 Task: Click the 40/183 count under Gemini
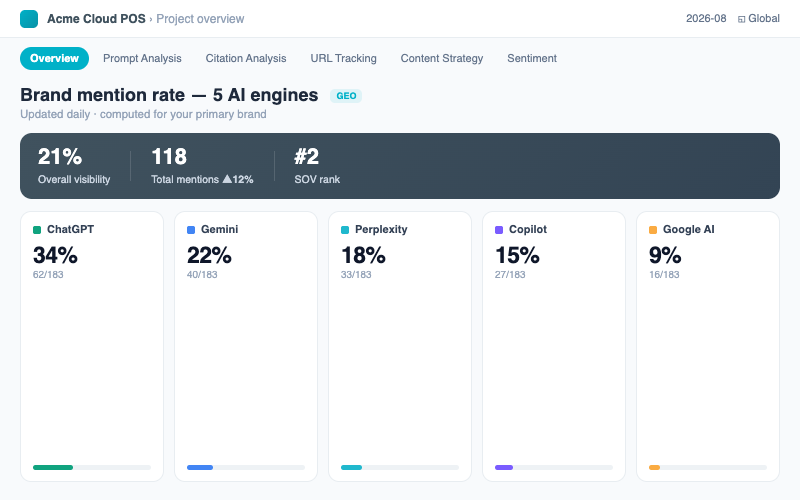pos(202,274)
